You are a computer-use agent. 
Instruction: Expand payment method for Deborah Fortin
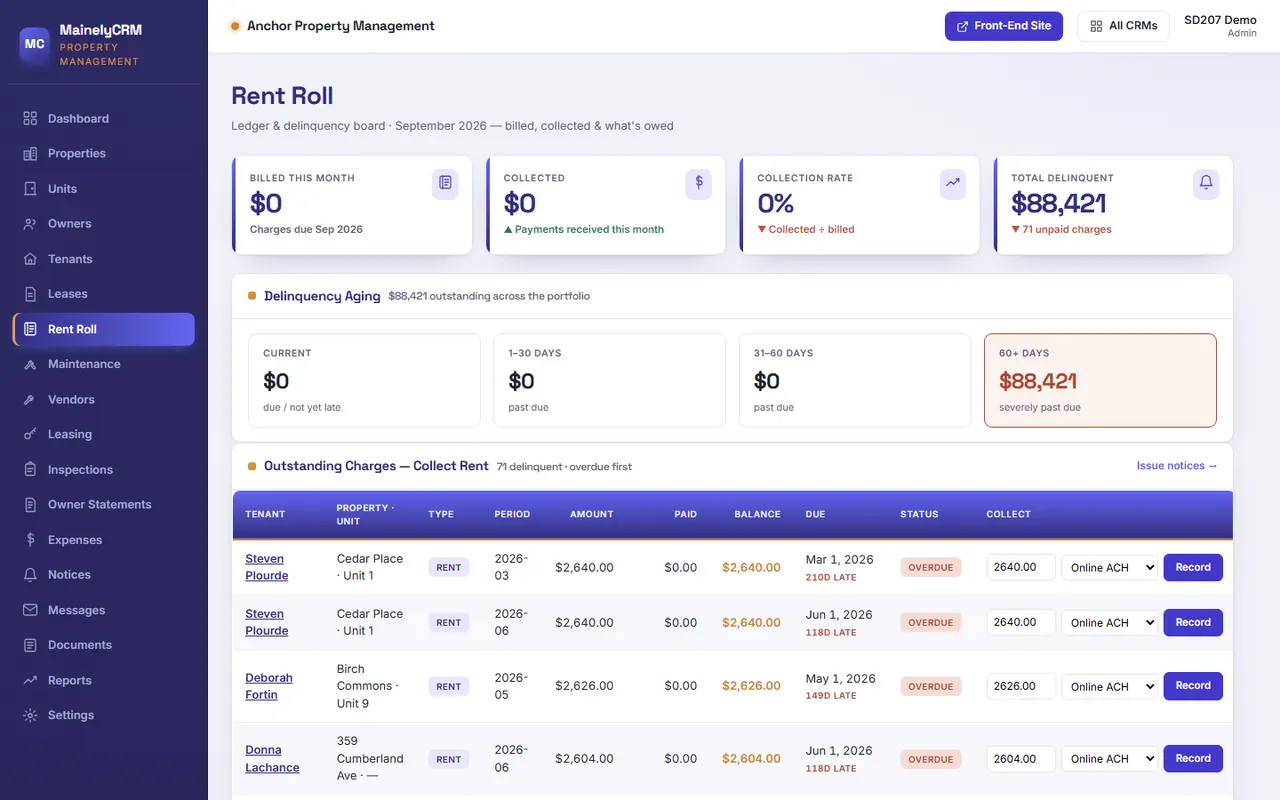click(1109, 686)
